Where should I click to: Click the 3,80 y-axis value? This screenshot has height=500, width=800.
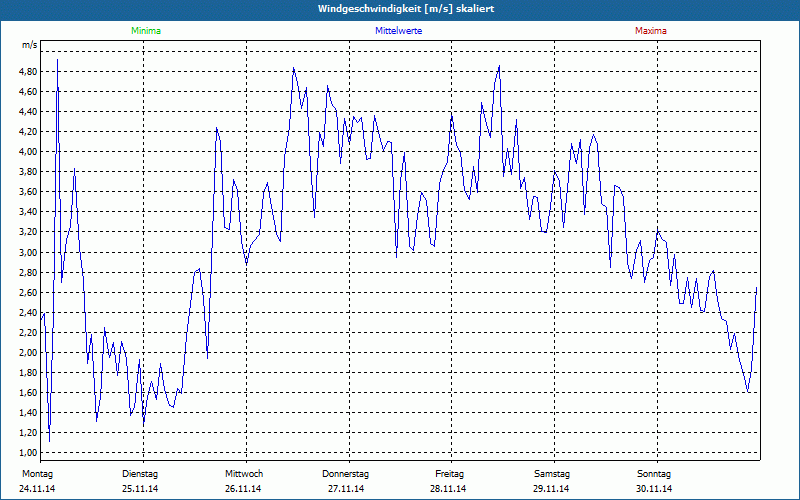coord(29,172)
